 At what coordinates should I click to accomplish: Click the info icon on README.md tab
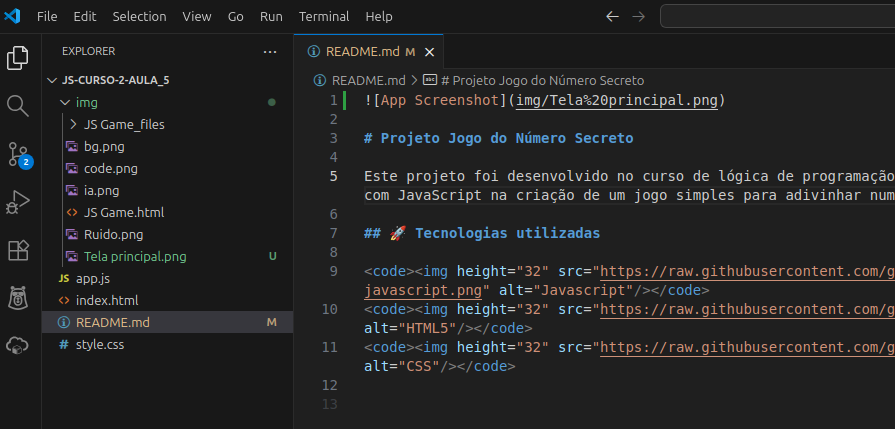(313, 51)
